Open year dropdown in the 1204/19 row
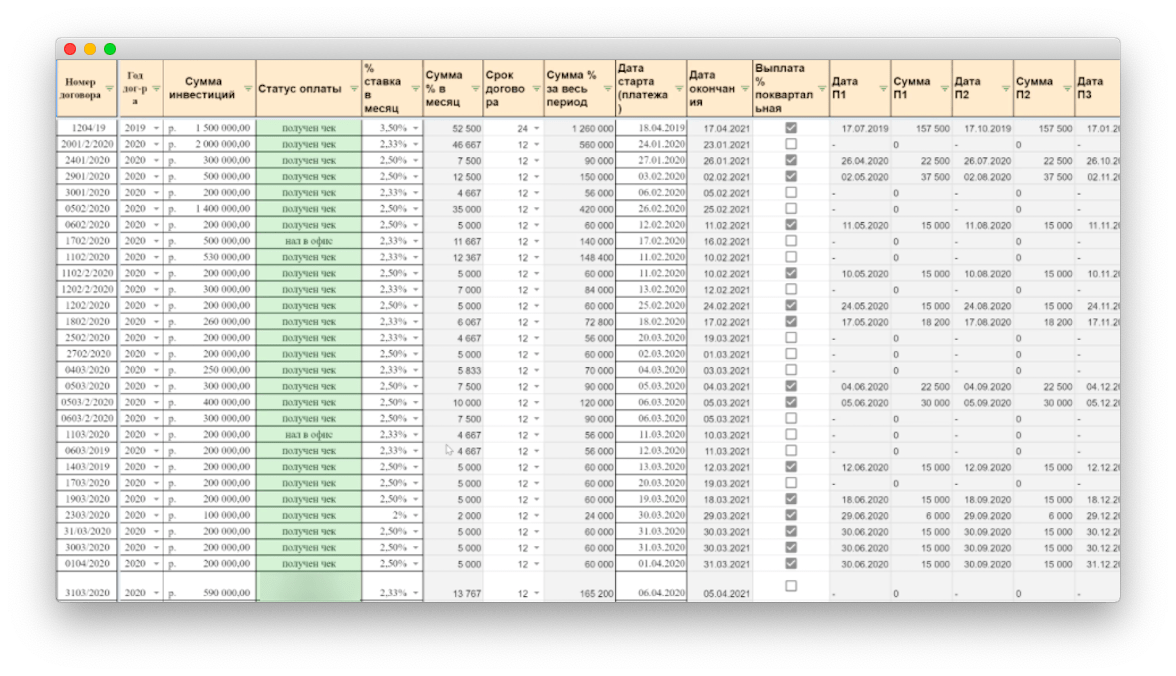Viewport: 1176px width, 676px height. pos(155,129)
